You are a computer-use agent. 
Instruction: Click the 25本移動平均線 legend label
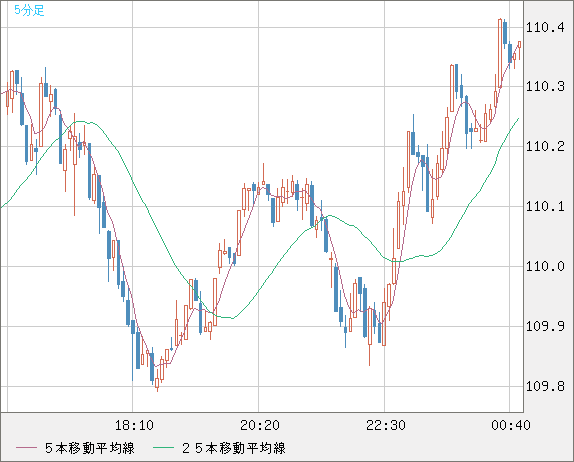point(234,448)
